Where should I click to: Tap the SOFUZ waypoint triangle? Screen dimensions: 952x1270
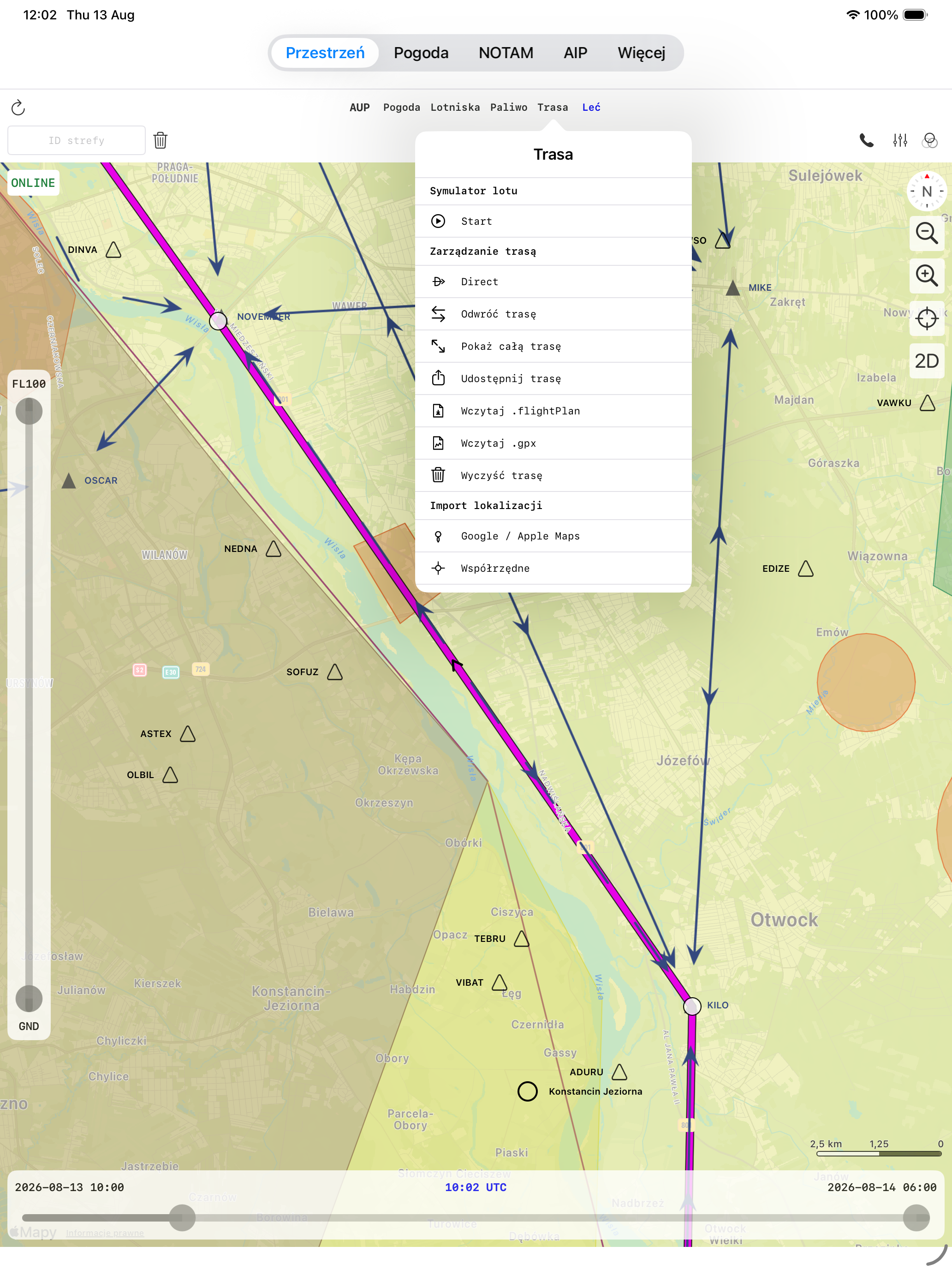coord(335,672)
